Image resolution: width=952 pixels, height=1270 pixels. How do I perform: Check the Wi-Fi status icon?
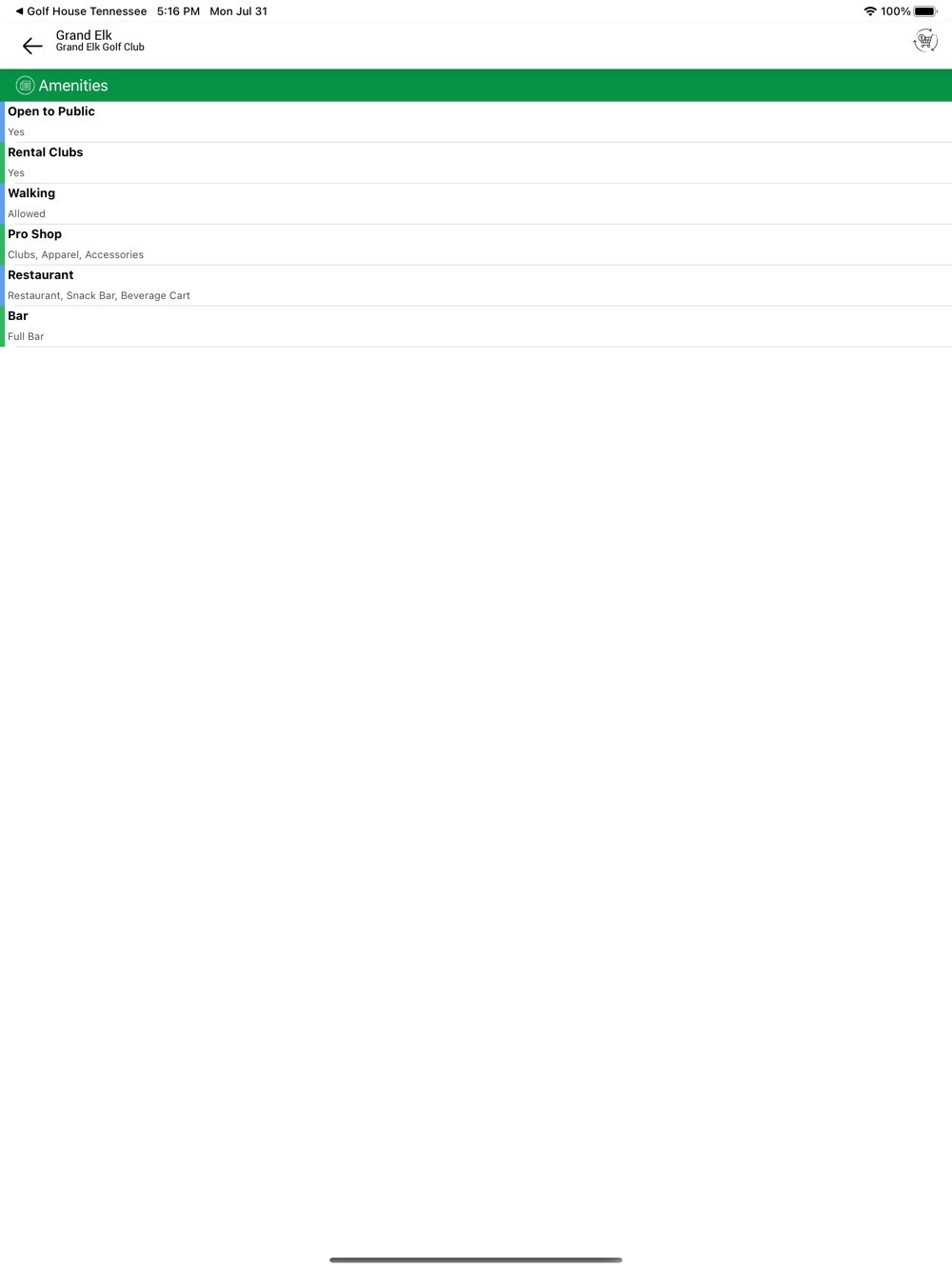coord(870,11)
